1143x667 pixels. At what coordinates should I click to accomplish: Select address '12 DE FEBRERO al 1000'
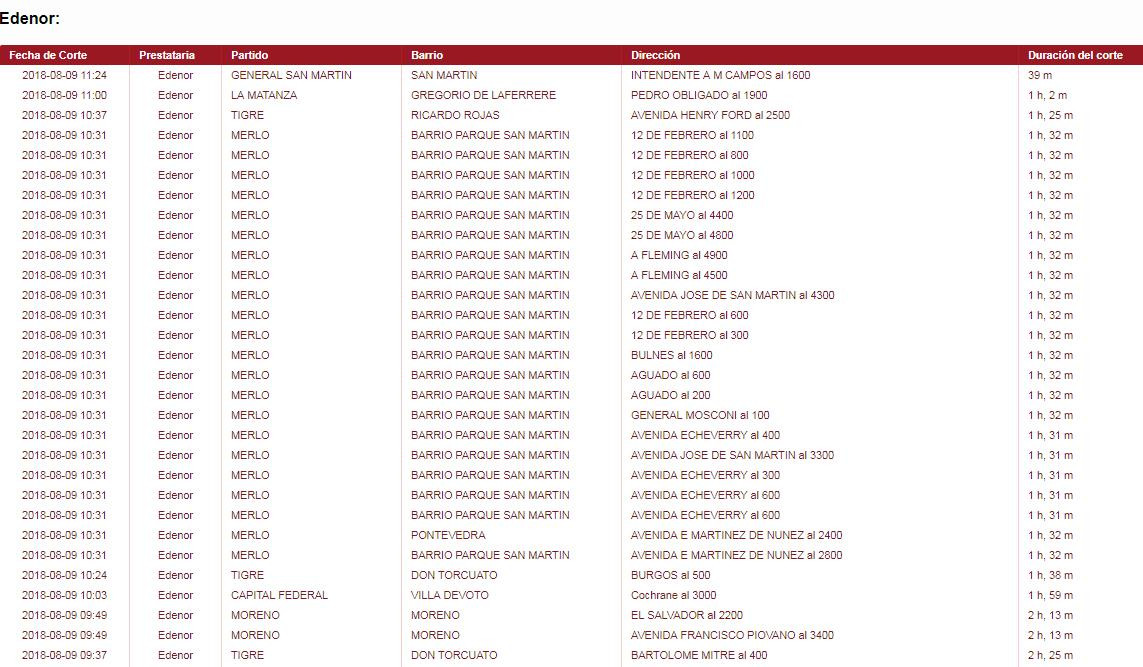[x=693, y=175]
